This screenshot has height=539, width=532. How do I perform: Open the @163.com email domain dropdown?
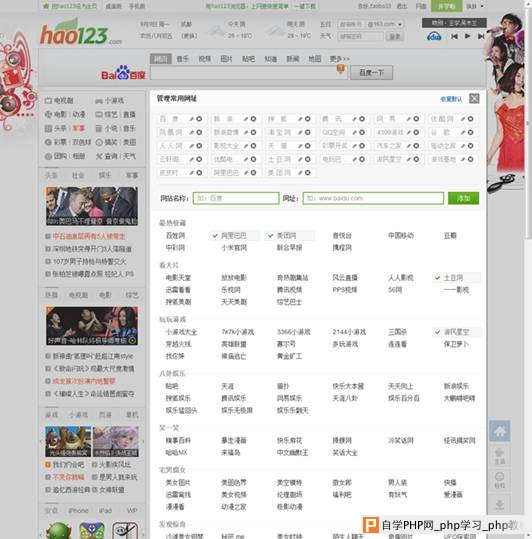click(384, 24)
